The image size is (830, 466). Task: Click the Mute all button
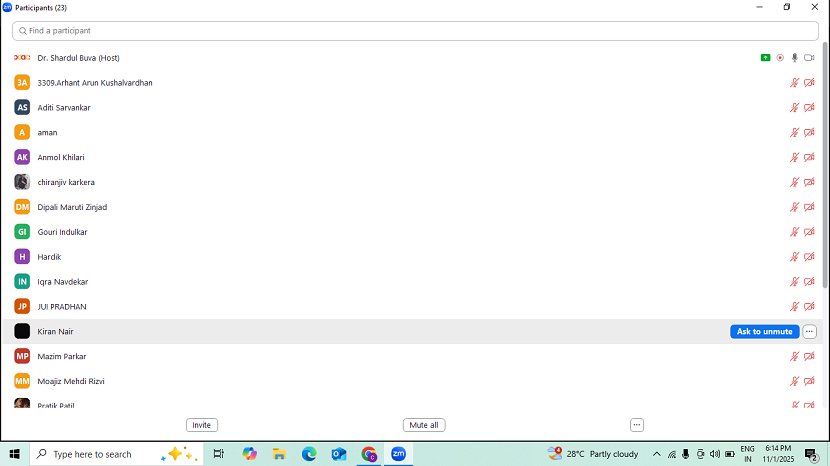tap(424, 425)
